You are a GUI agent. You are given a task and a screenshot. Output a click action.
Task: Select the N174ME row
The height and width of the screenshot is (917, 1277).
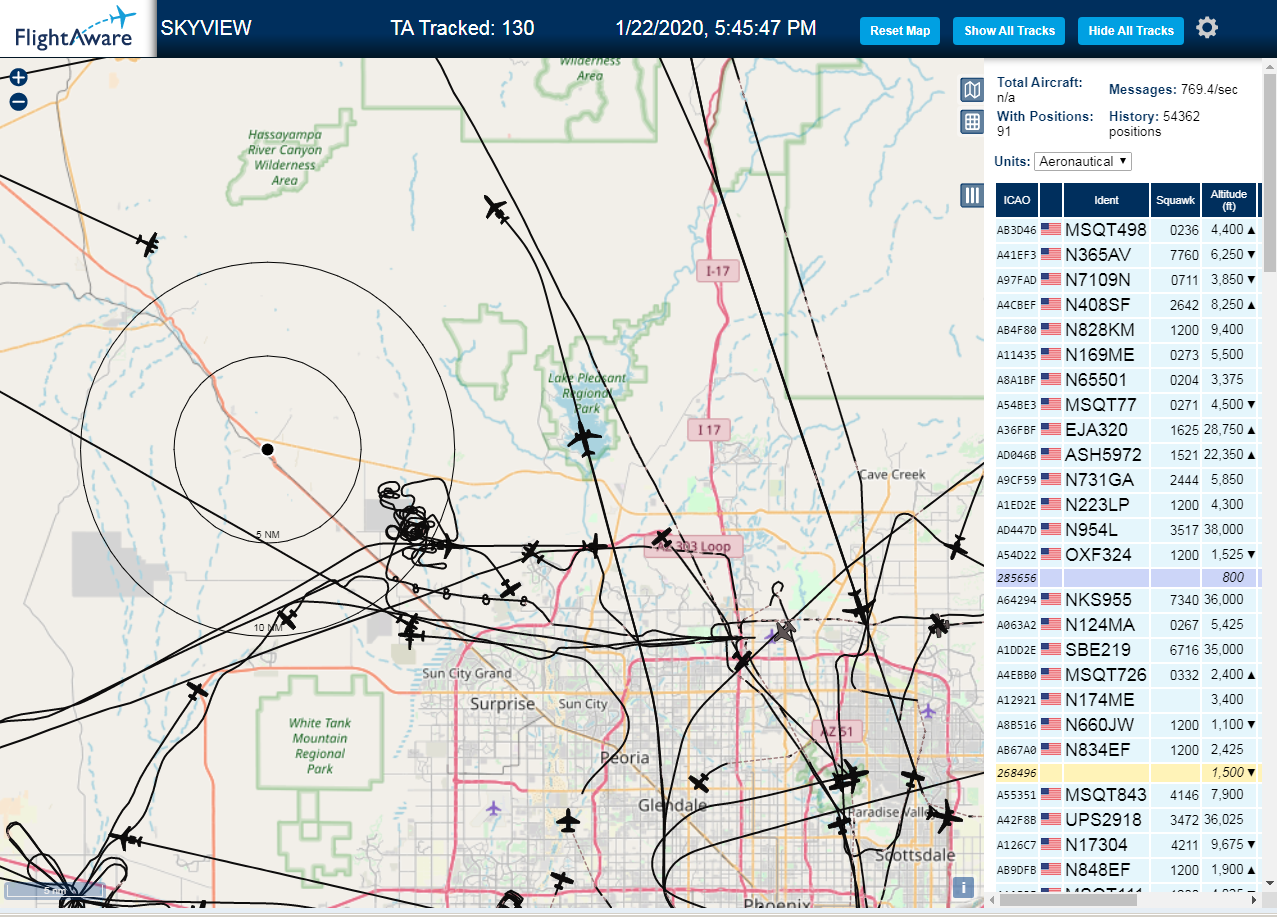[1127, 699]
